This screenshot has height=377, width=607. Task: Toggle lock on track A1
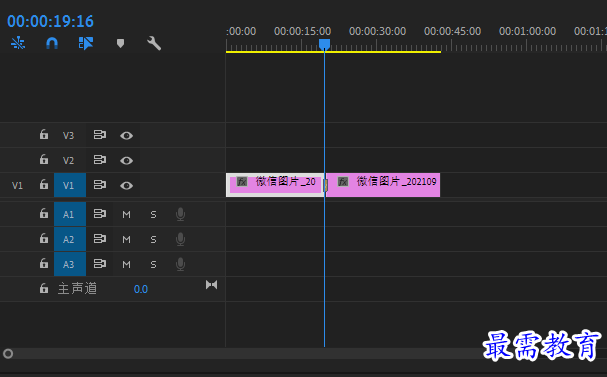click(x=44, y=213)
